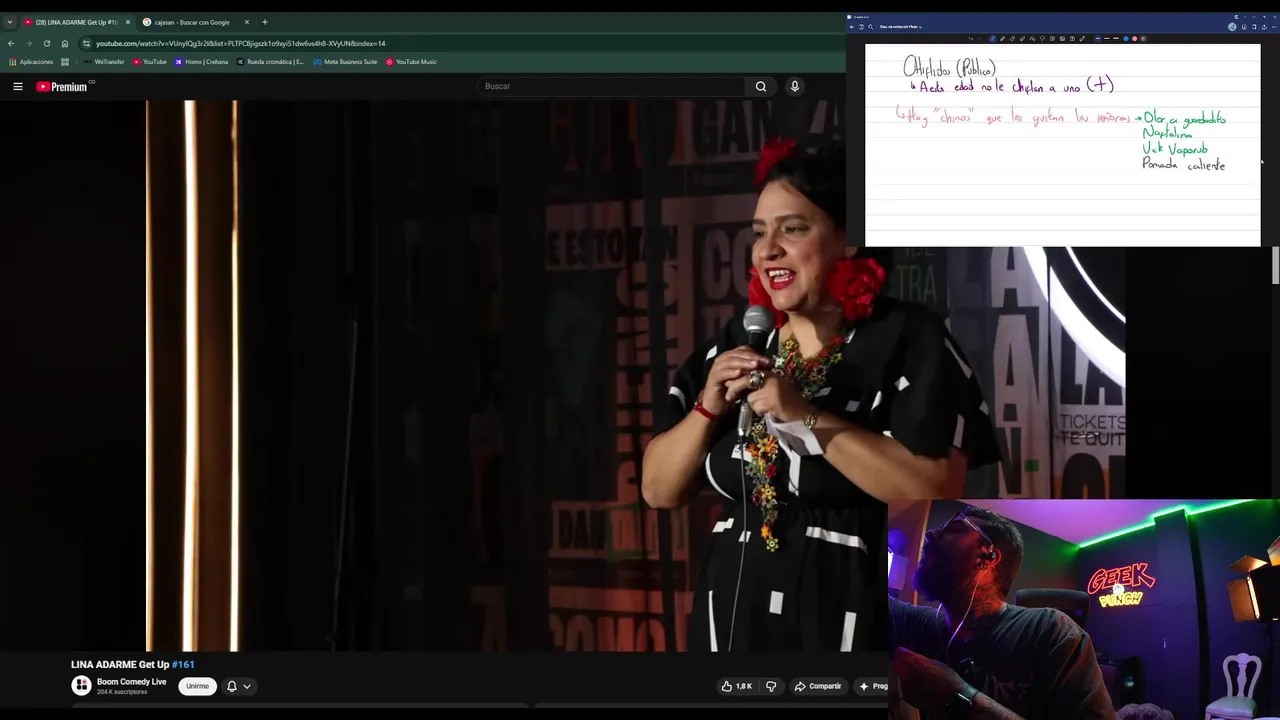1280x720 pixels.
Task: Expand the notification options chevron
Action: pyautogui.click(x=247, y=686)
